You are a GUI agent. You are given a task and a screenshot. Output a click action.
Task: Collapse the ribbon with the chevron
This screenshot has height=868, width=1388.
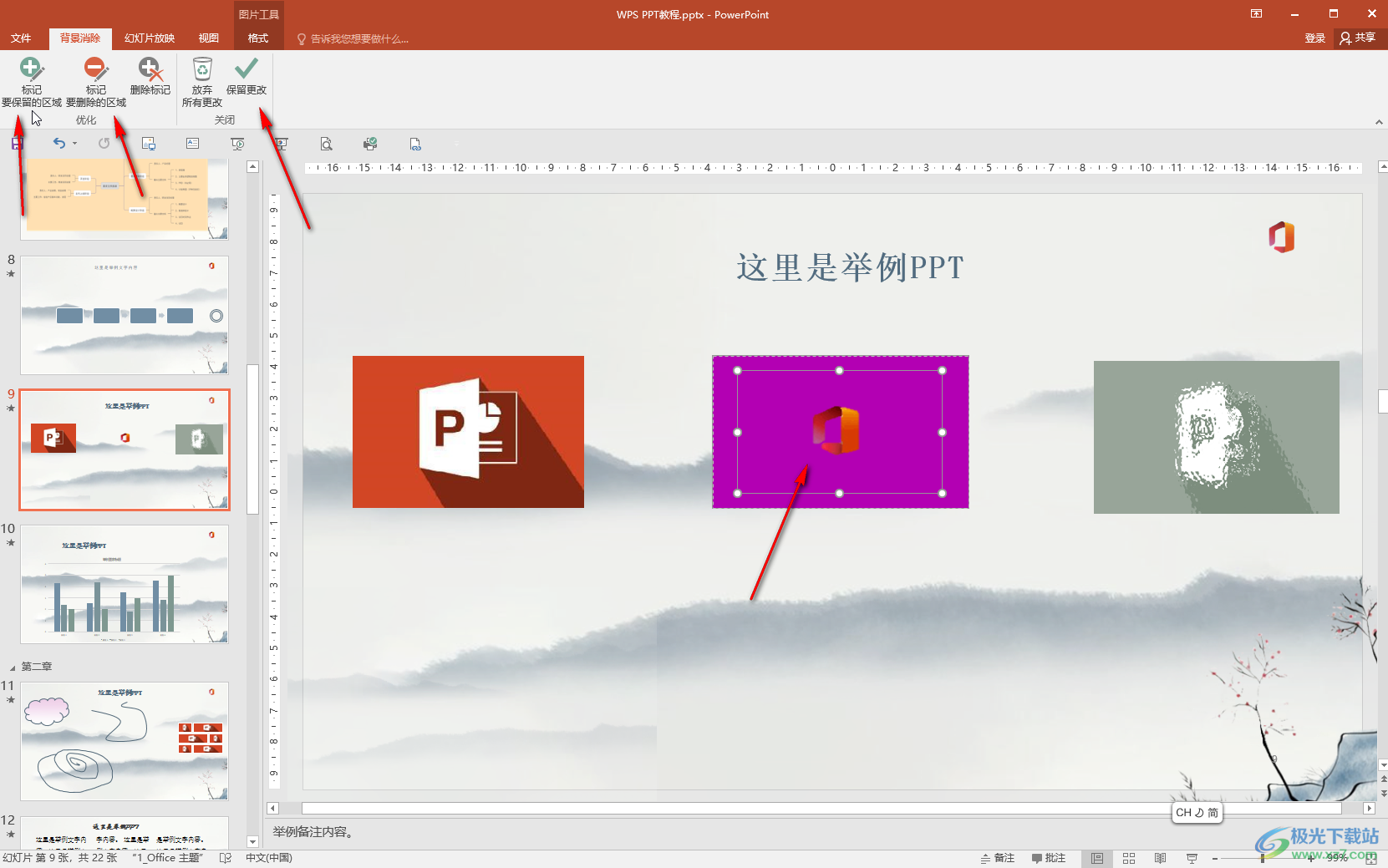pyautogui.click(x=1379, y=122)
